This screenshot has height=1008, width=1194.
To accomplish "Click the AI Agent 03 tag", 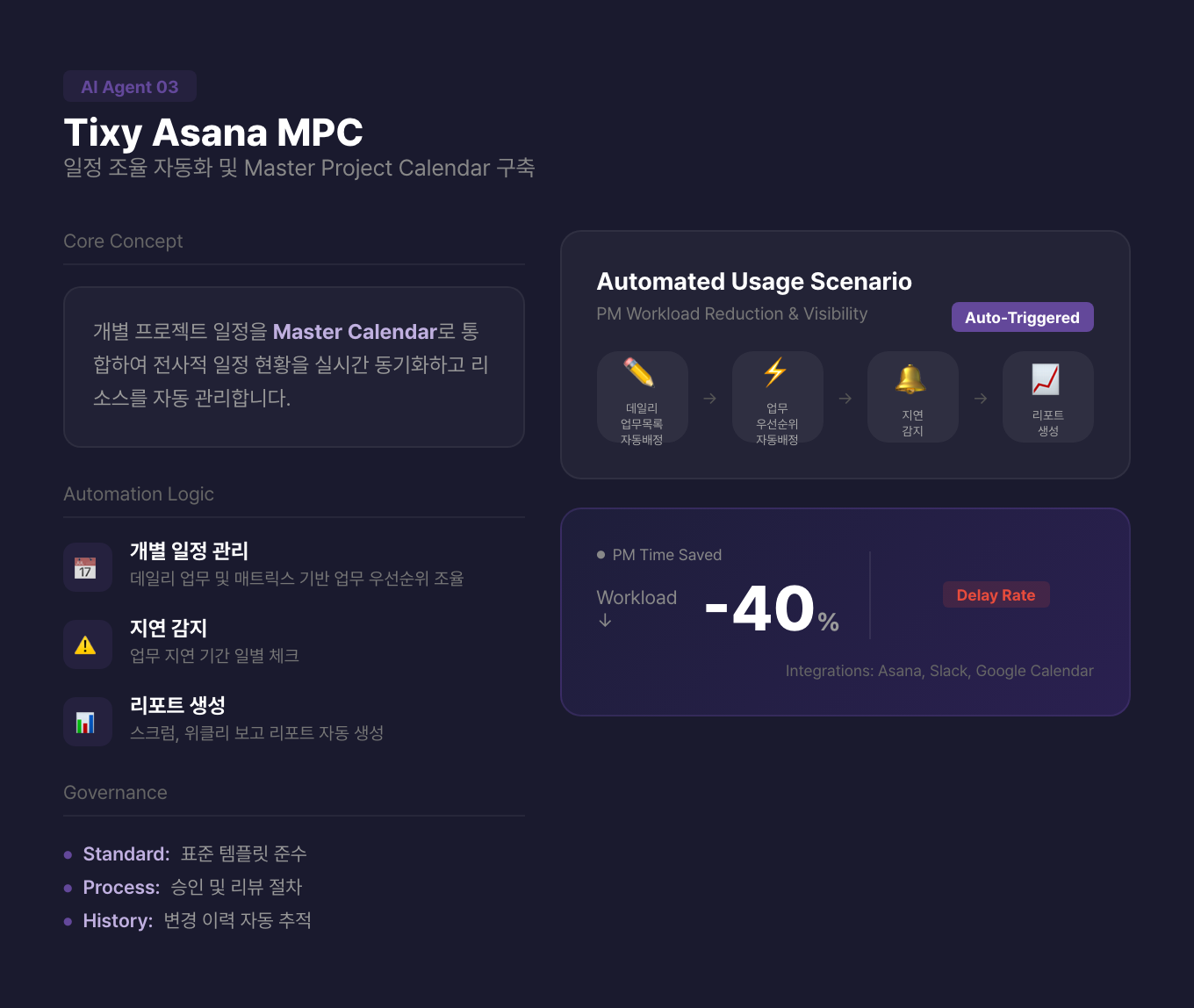I will click(x=130, y=87).
